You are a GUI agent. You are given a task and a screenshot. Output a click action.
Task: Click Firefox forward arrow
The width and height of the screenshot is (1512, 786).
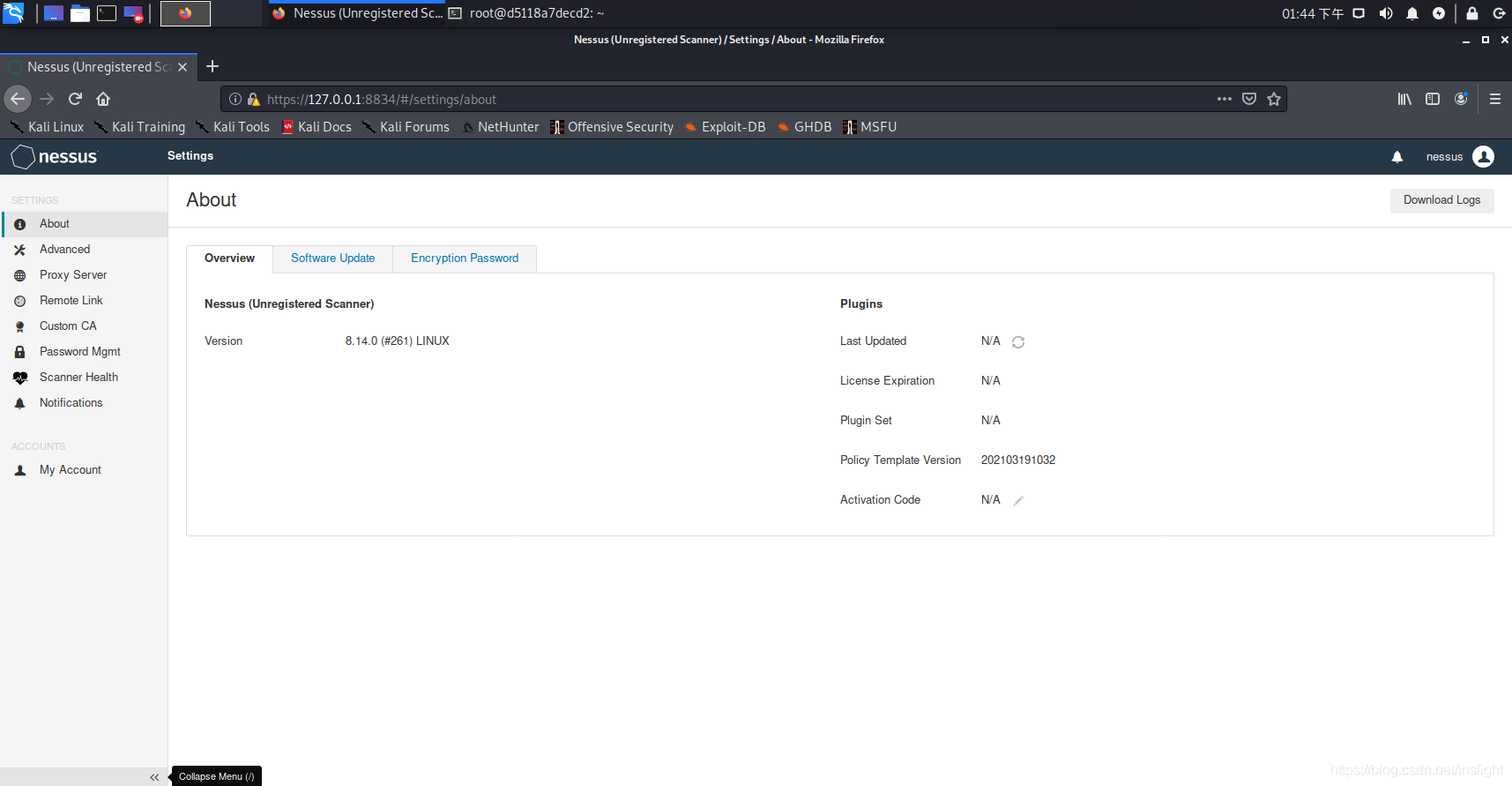click(47, 99)
